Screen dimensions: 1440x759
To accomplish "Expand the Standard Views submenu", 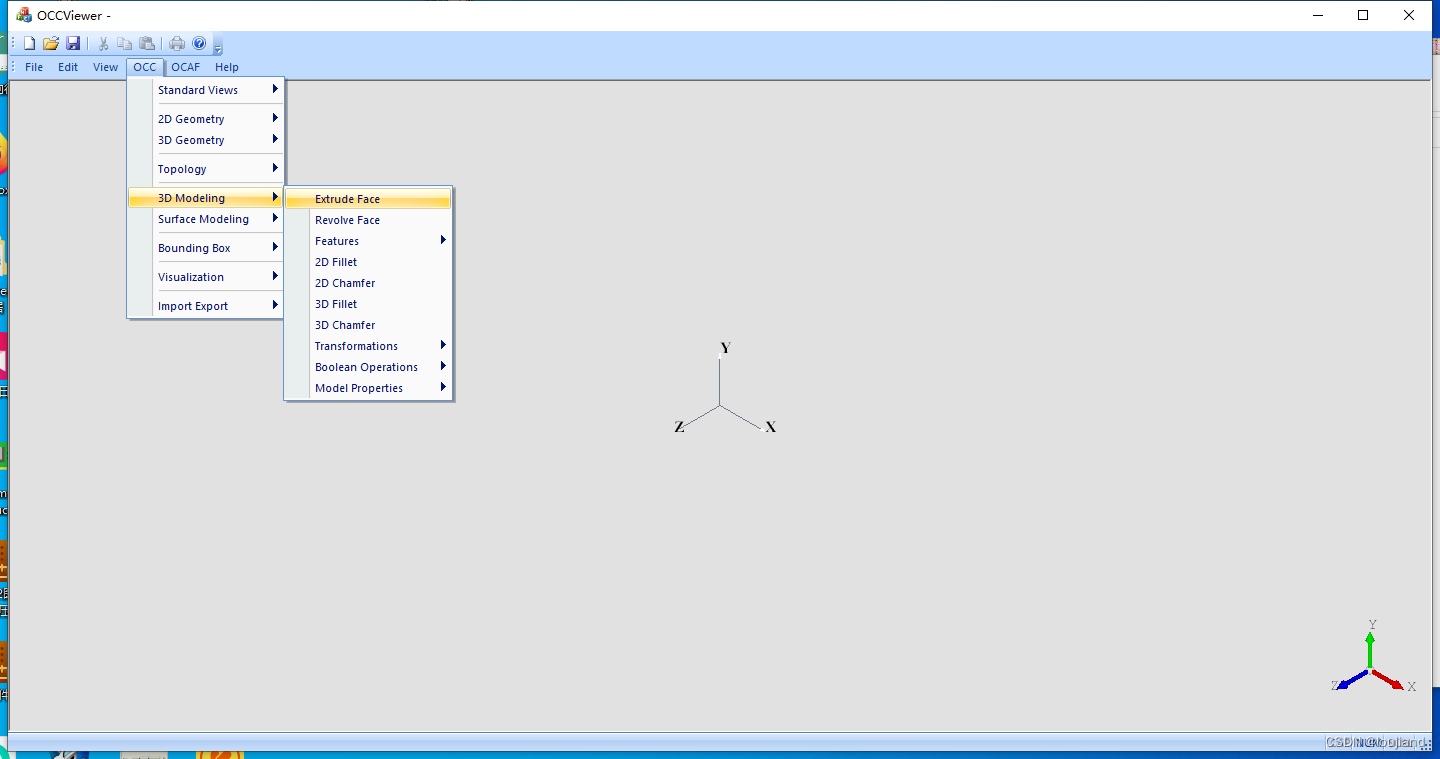I will (x=201, y=89).
